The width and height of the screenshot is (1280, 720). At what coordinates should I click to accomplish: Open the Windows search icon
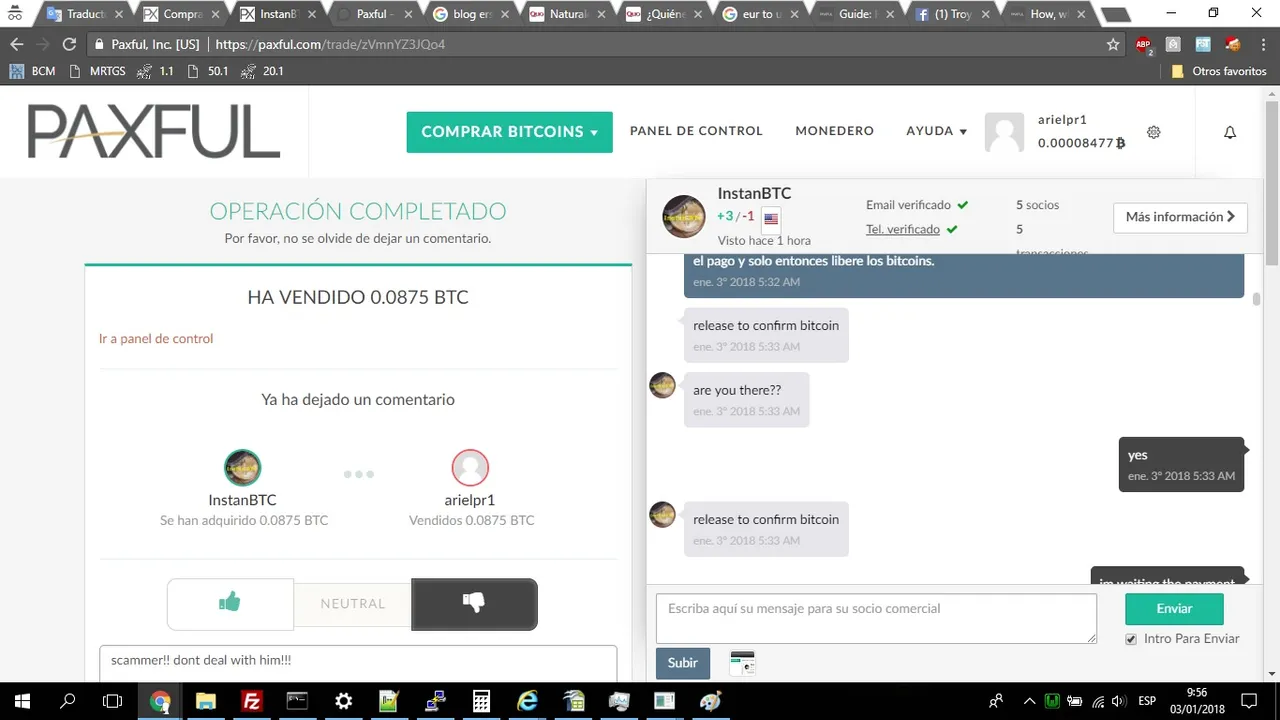[x=68, y=701]
